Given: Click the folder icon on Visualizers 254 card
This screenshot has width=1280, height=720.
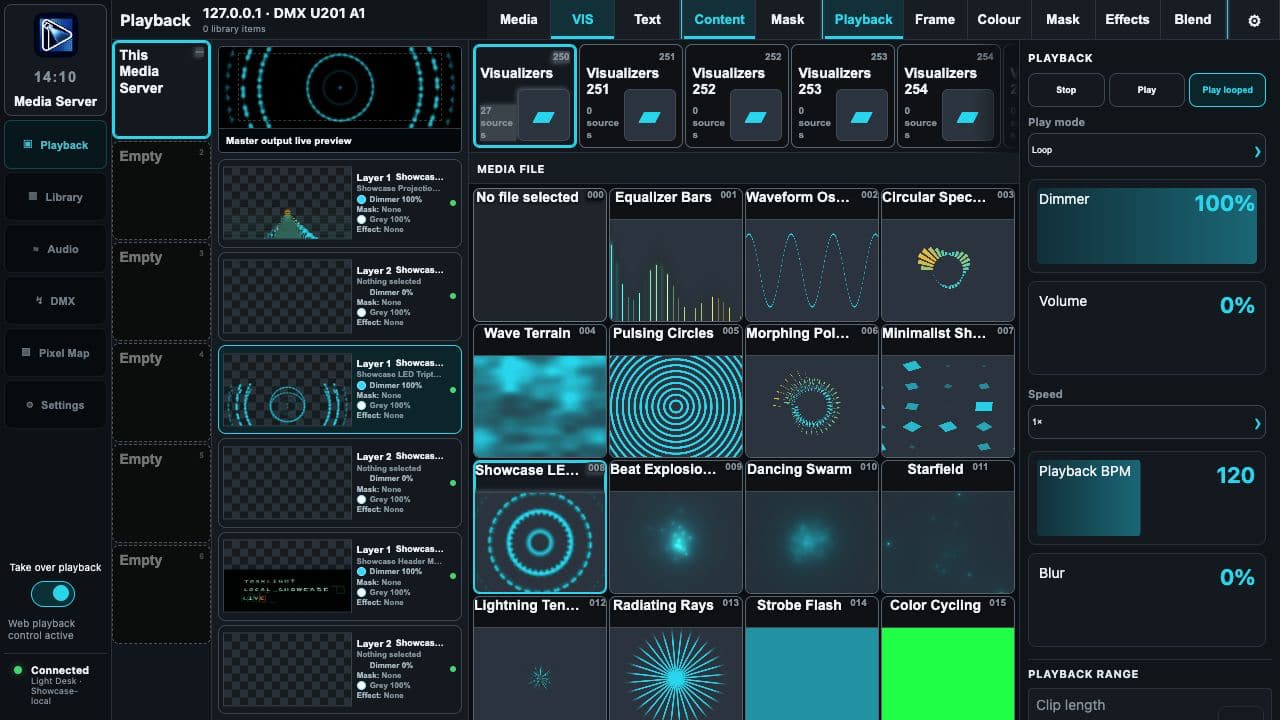Looking at the screenshot, I should [x=968, y=116].
